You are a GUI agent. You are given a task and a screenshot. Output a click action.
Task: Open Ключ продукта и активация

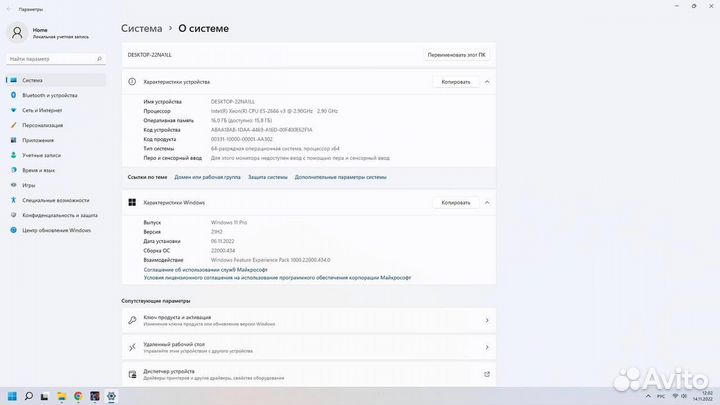[309, 321]
